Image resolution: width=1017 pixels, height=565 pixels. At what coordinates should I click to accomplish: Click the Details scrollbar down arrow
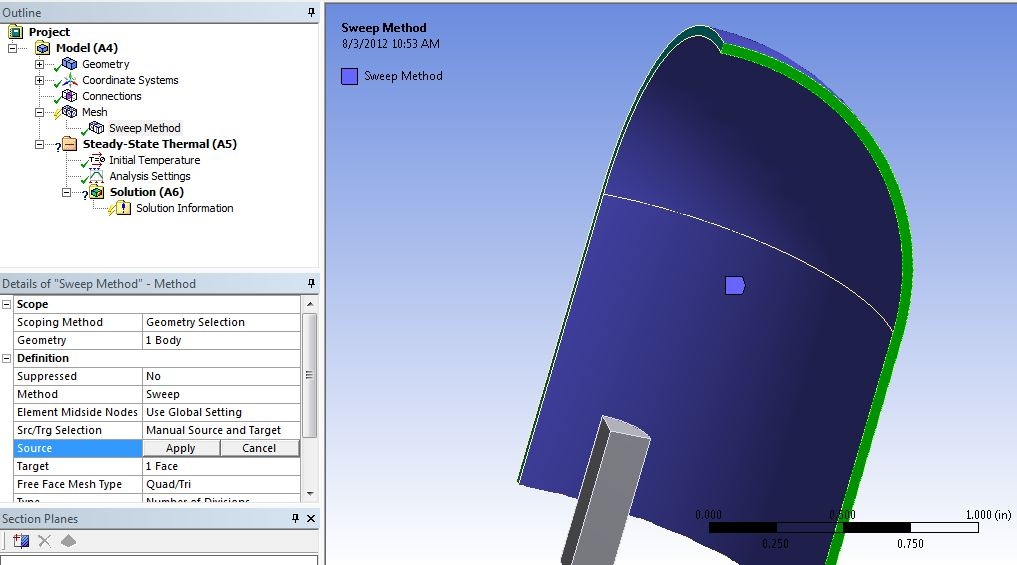(x=309, y=494)
